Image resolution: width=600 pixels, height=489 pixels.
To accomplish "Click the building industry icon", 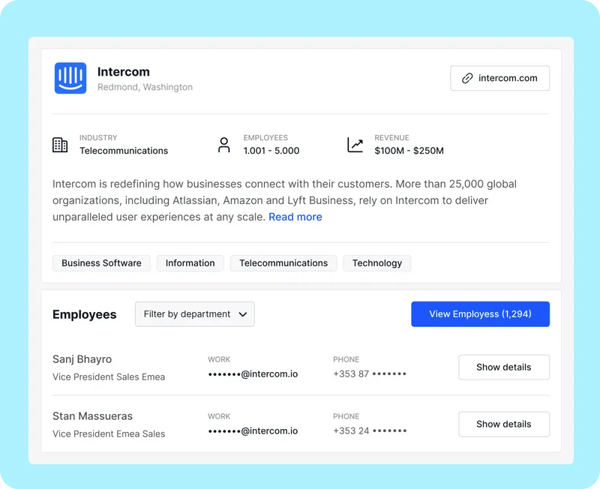I will coord(60,145).
